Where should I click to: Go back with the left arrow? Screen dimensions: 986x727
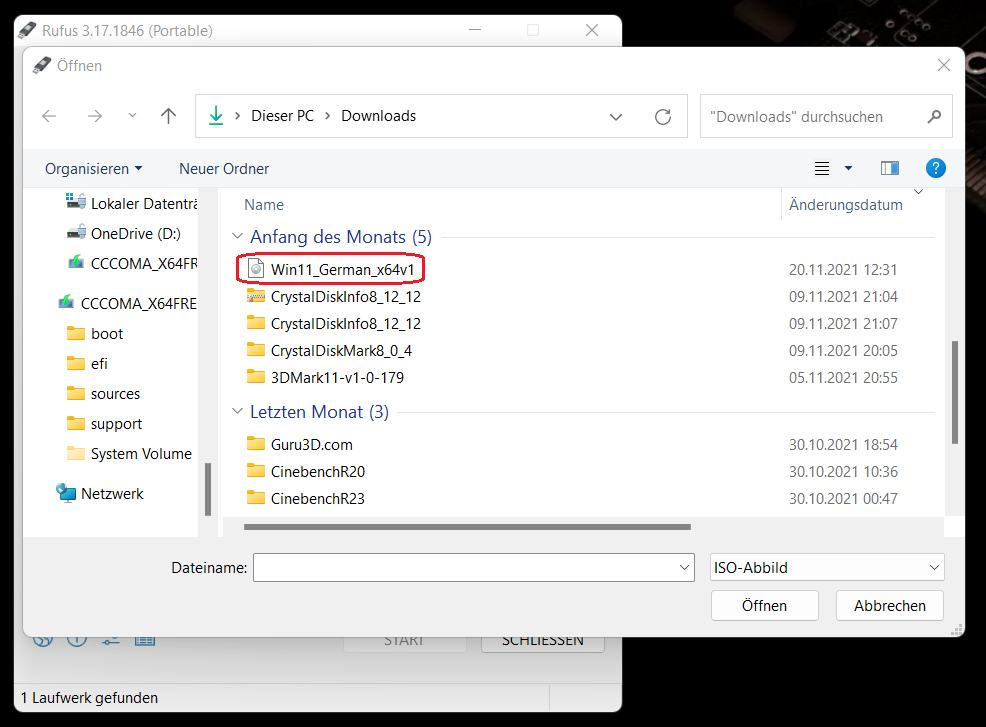coord(49,116)
